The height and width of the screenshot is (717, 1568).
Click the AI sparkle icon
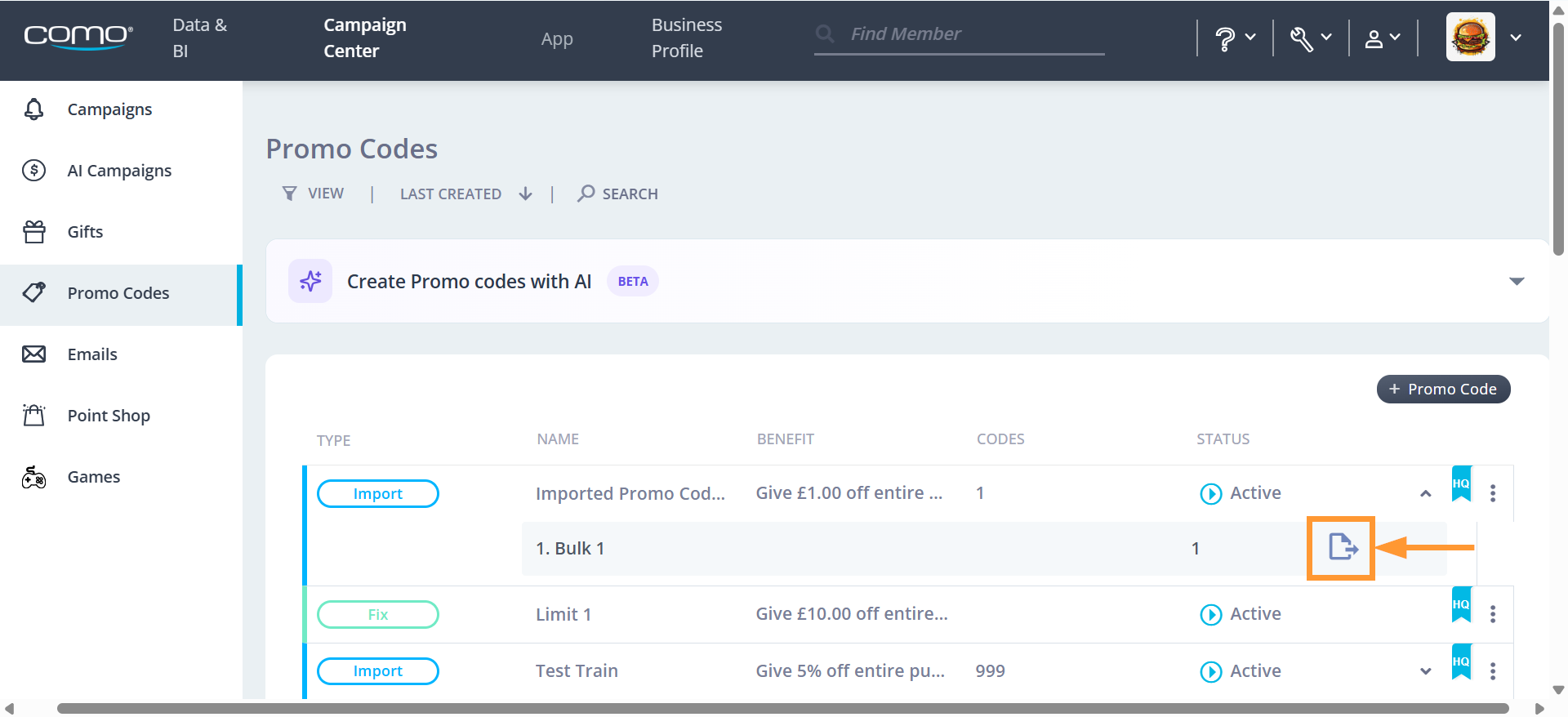[310, 281]
